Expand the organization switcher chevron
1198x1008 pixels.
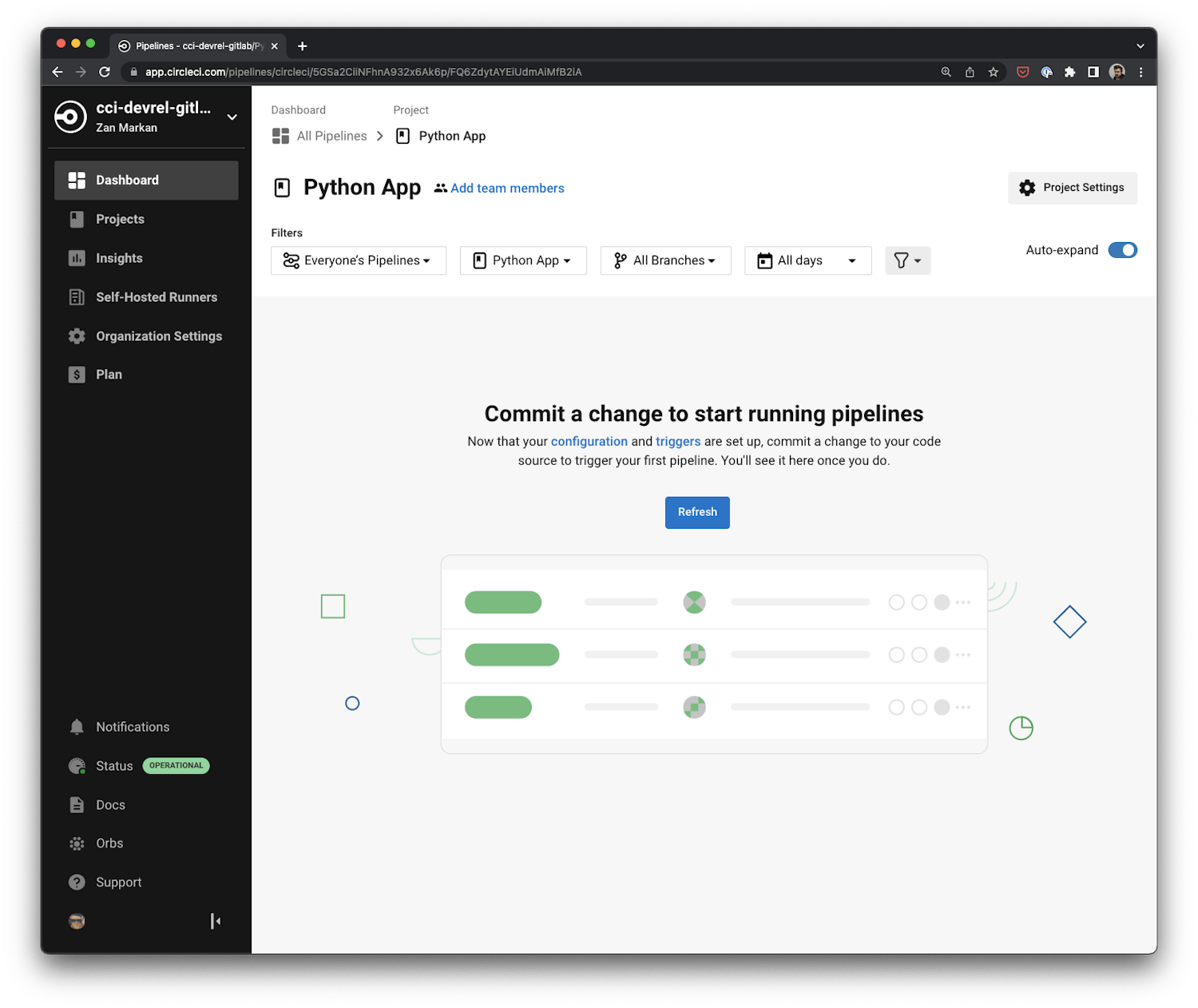(x=232, y=117)
